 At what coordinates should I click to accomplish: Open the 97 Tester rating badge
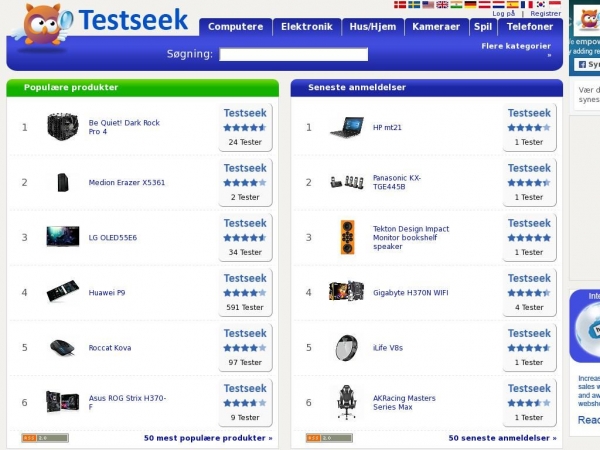[245, 348]
